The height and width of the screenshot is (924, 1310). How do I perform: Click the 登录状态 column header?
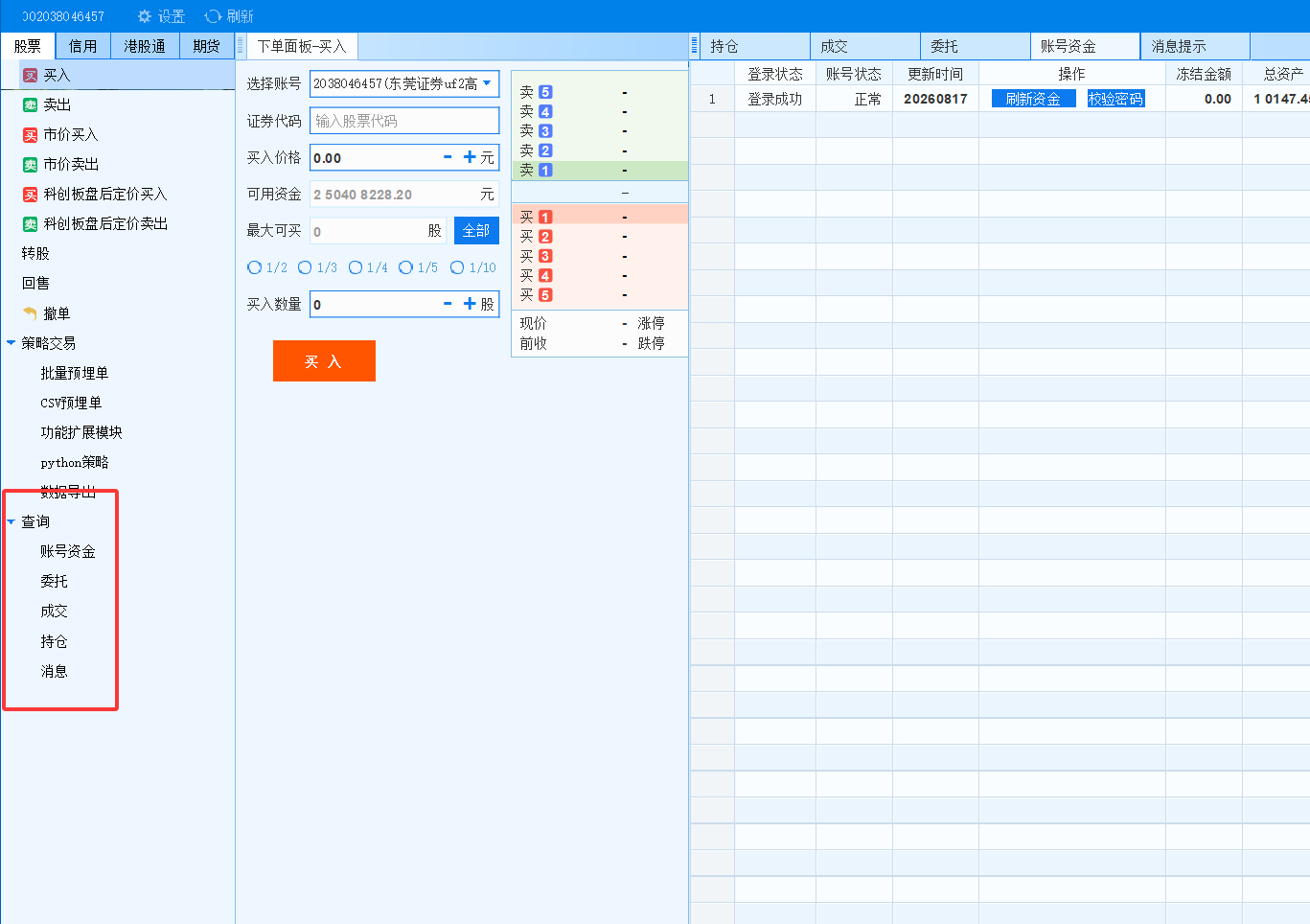(775, 74)
